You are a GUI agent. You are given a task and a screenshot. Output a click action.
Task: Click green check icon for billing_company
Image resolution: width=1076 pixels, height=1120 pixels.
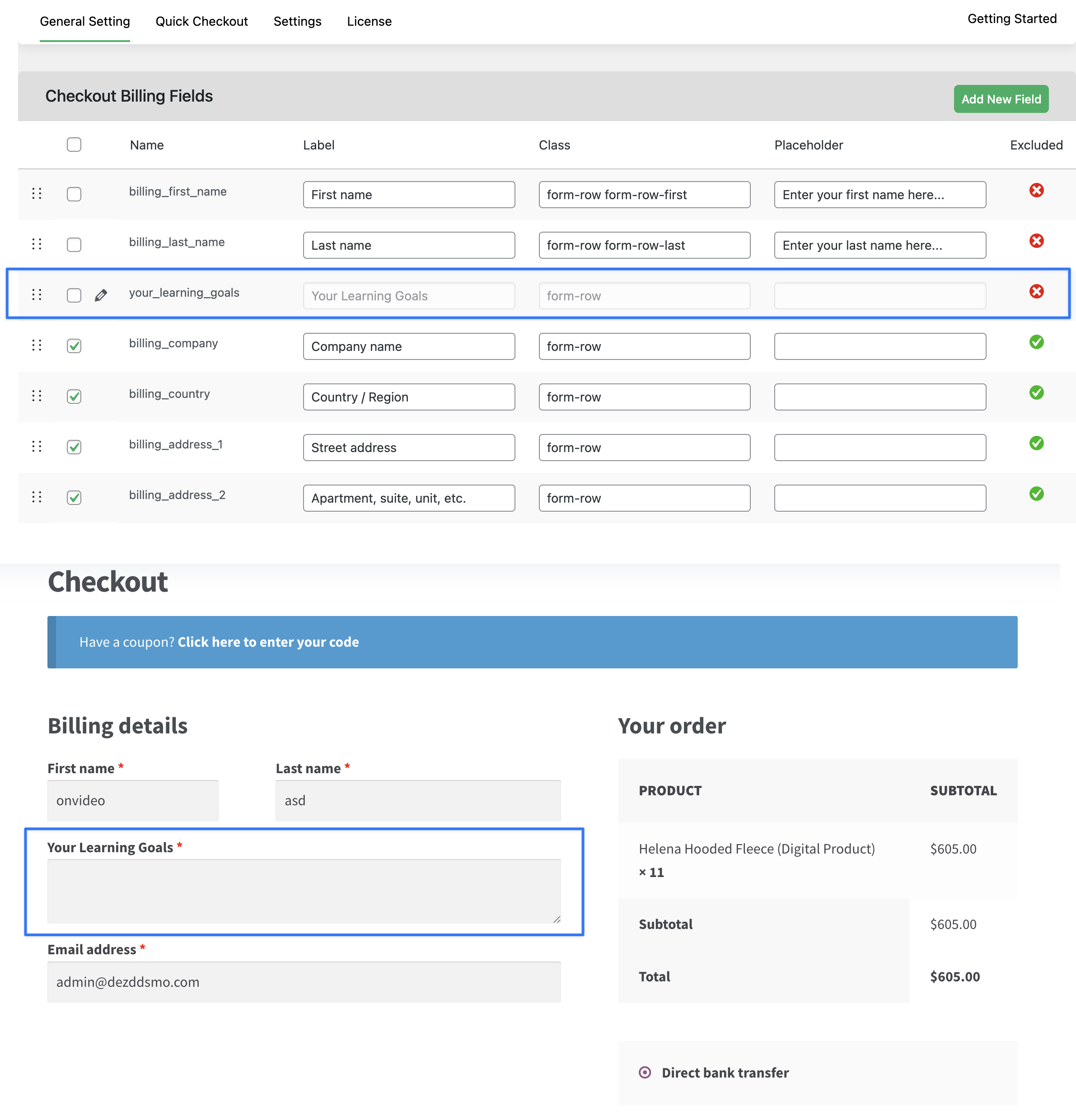pyautogui.click(x=1036, y=342)
